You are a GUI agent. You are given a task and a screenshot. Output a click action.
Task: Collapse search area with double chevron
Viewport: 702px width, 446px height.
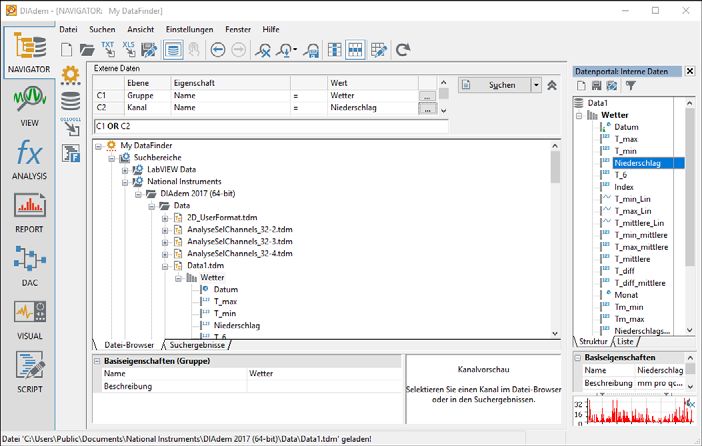(552, 85)
